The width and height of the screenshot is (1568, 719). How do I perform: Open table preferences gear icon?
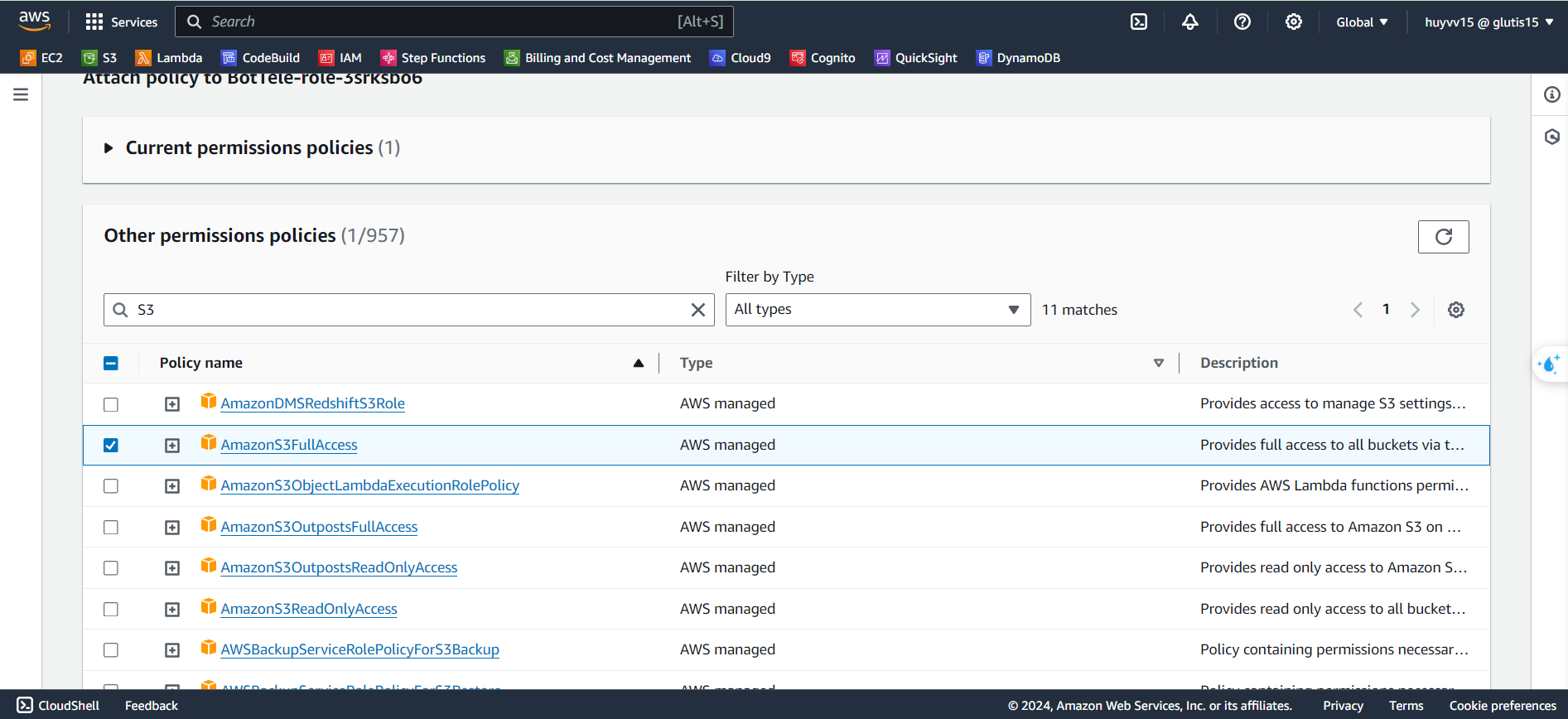point(1455,310)
